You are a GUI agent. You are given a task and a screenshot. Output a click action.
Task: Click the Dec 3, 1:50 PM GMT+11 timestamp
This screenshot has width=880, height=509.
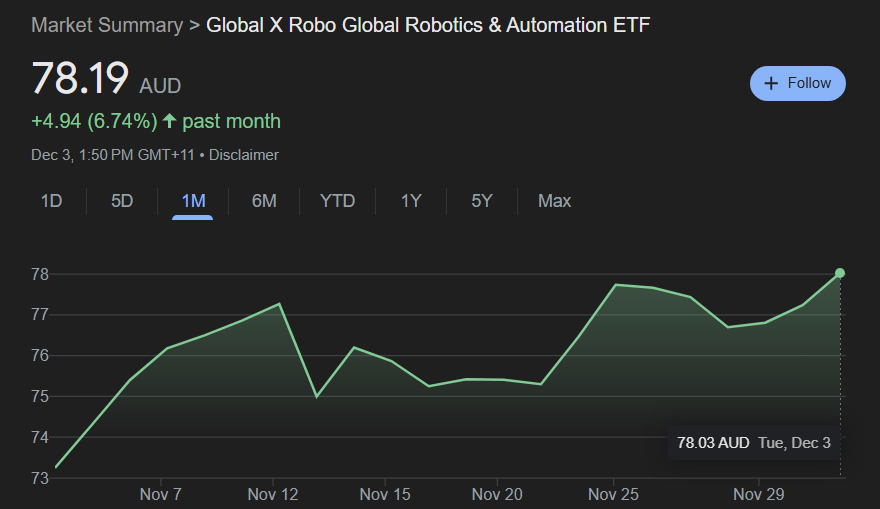113,155
